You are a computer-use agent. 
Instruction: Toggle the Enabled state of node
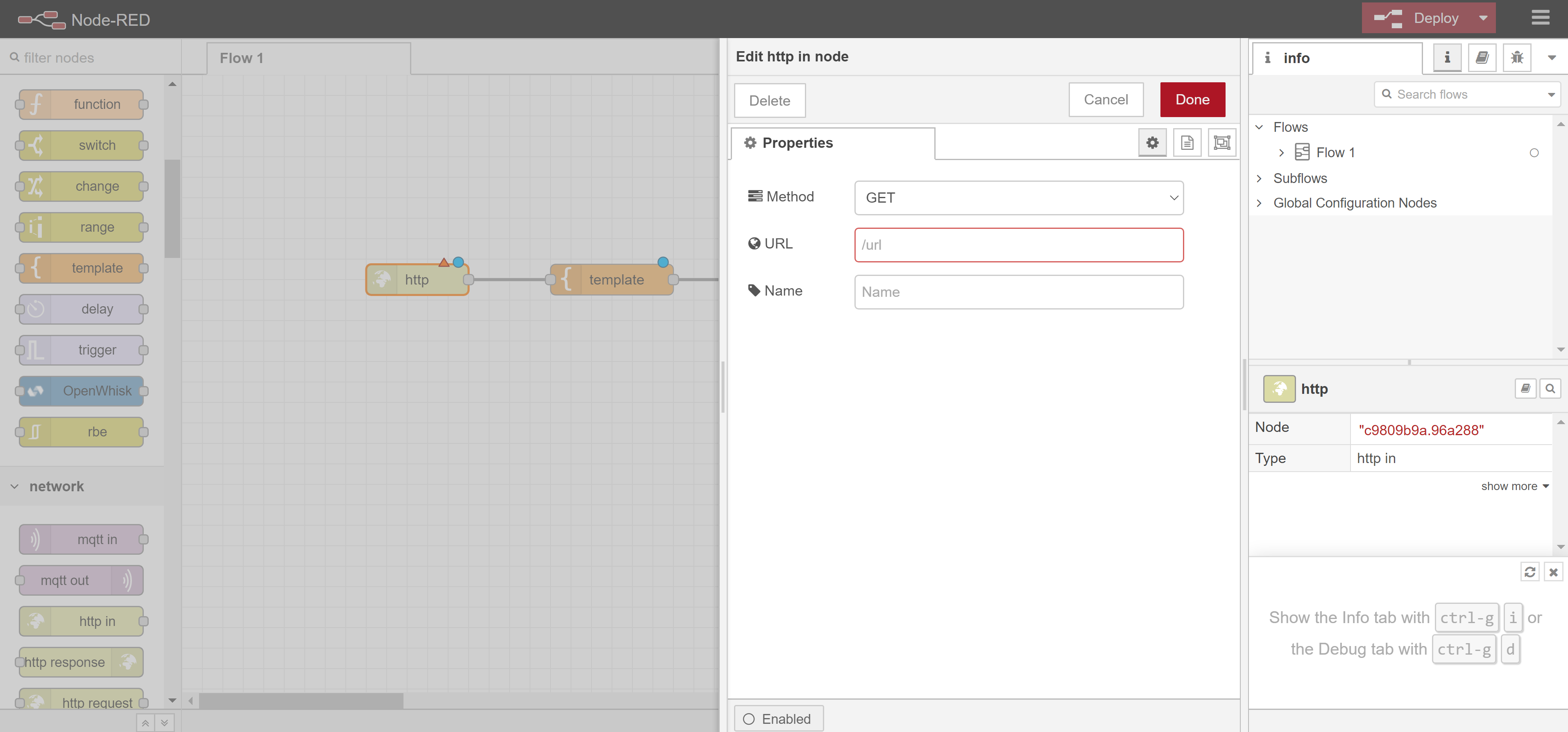point(779,718)
